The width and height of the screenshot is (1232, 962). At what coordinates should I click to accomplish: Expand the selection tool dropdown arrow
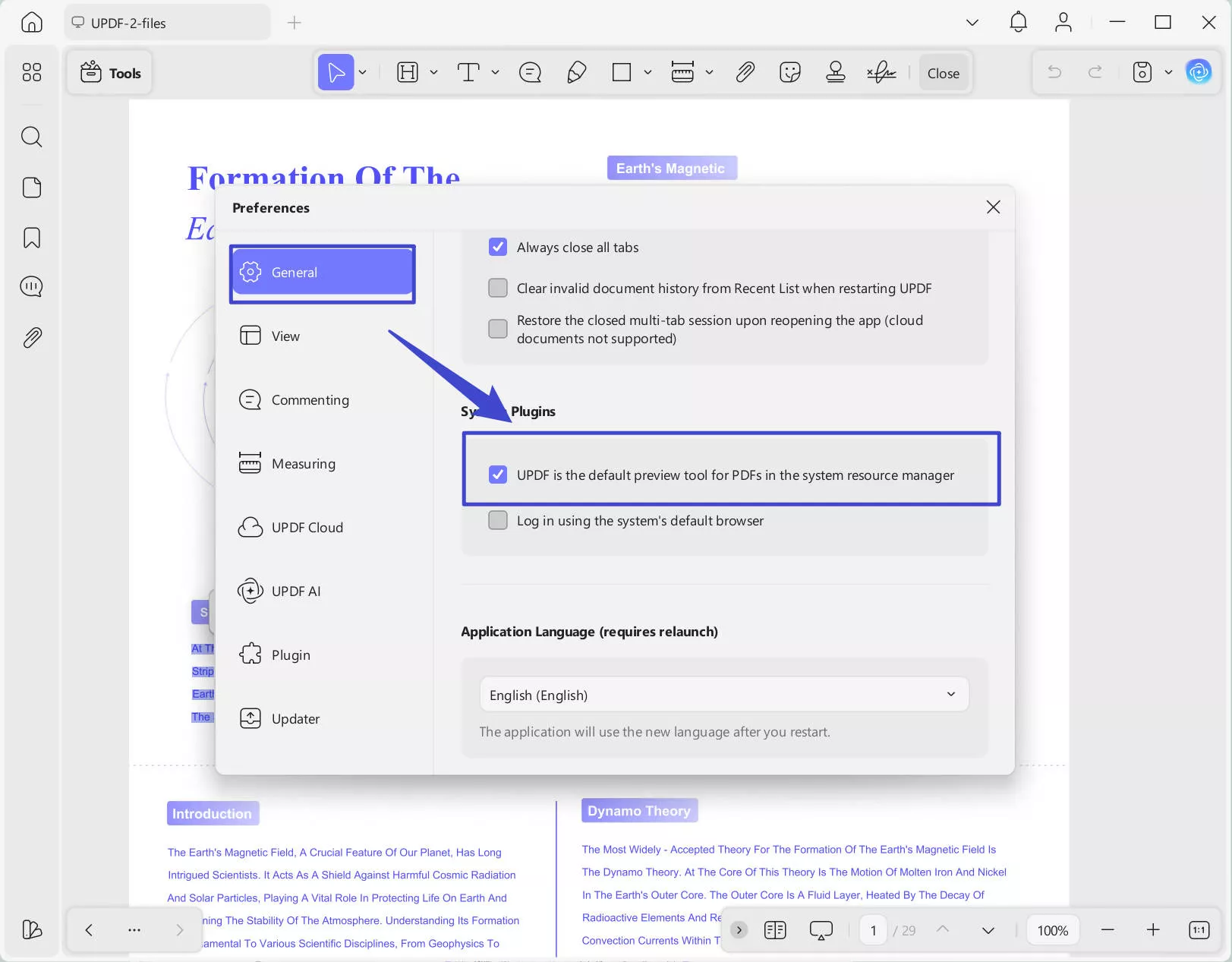click(363, 73)
